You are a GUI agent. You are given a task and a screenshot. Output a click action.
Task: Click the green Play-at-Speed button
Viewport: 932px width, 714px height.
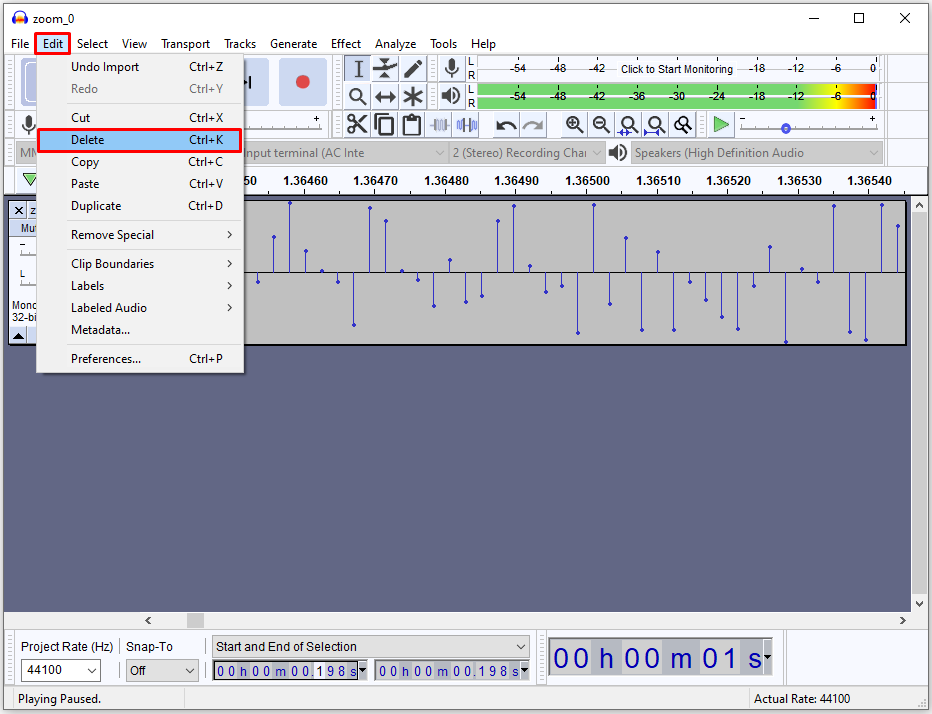720,125
